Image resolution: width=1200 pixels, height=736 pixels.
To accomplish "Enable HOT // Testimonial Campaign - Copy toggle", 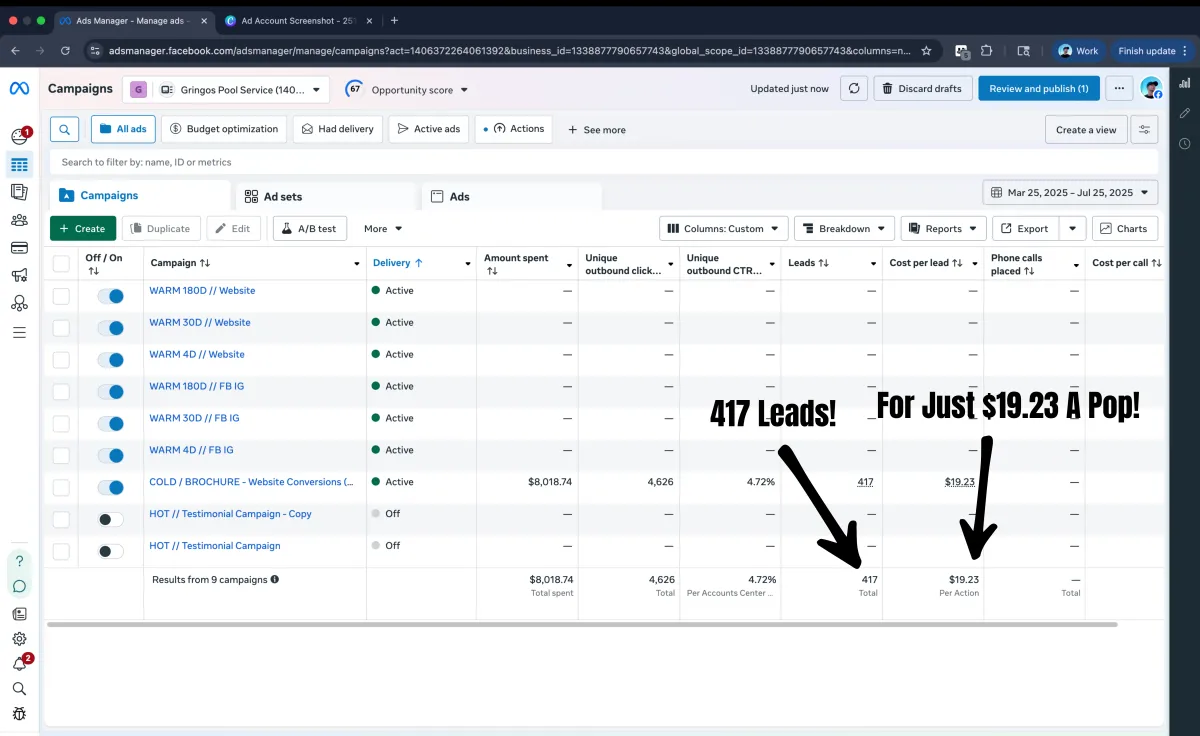I will coord(110,520).
